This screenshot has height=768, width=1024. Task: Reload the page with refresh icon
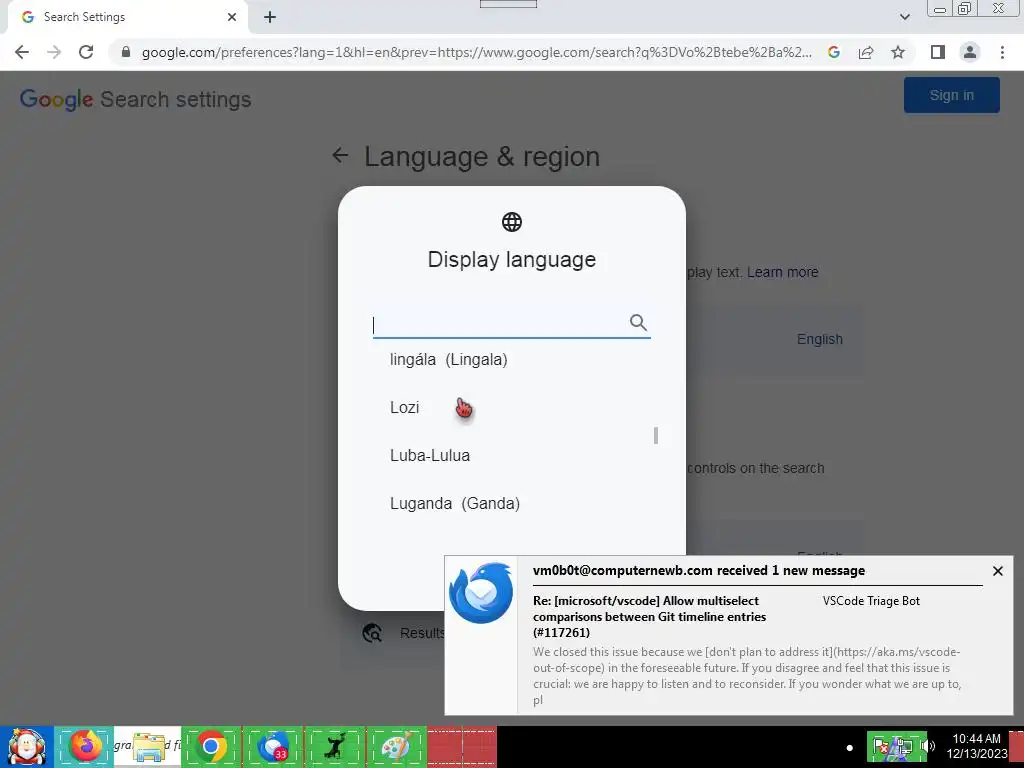point(86,52)
